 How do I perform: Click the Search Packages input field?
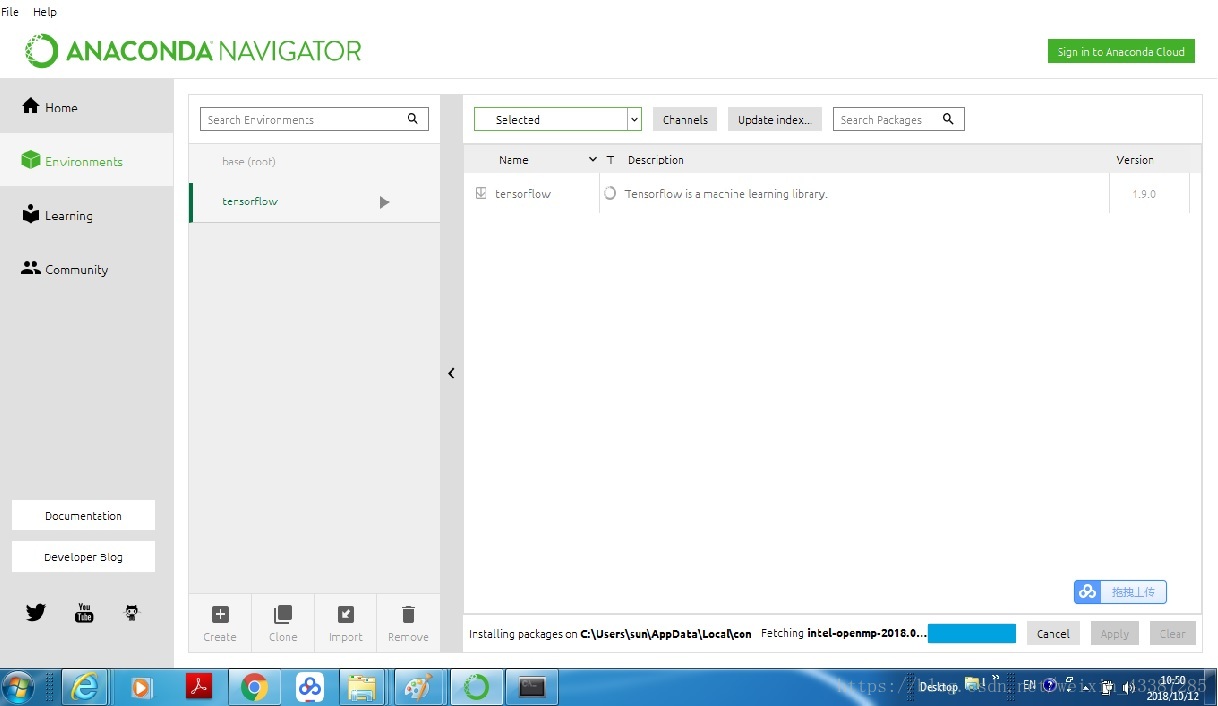pyautogui.click(x=898, y=119)
